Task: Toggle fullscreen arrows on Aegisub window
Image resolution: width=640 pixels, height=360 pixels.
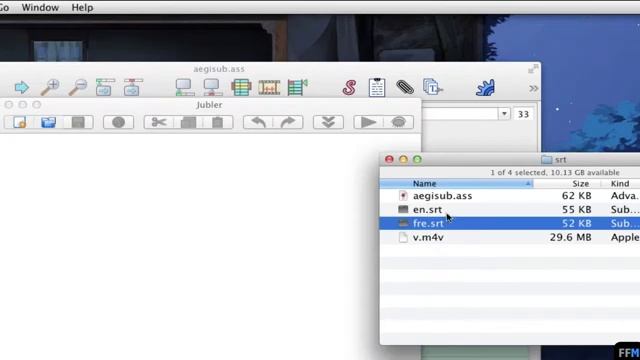Action: pyautogui.click(x=533, y=69)
